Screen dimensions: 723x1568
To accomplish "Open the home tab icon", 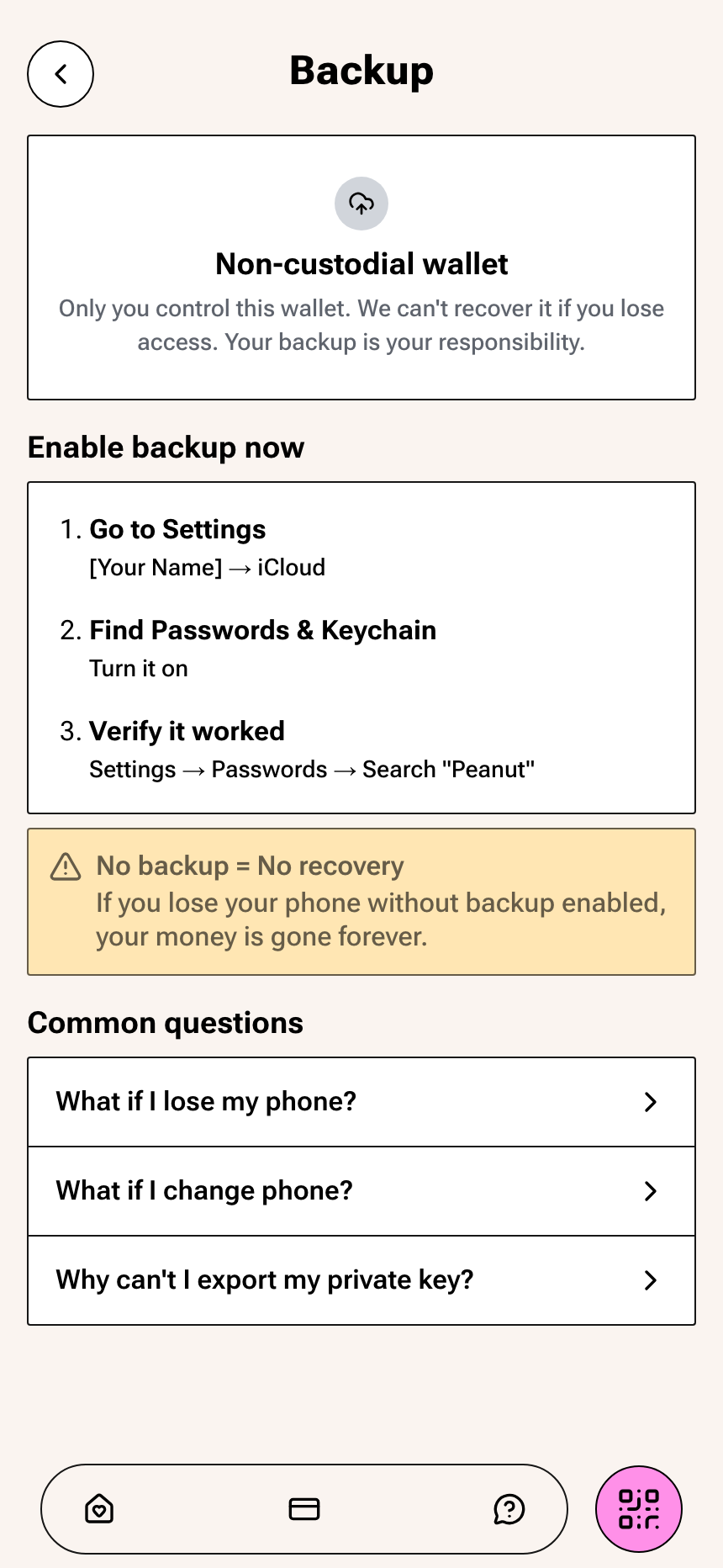I will [99, 1509].
